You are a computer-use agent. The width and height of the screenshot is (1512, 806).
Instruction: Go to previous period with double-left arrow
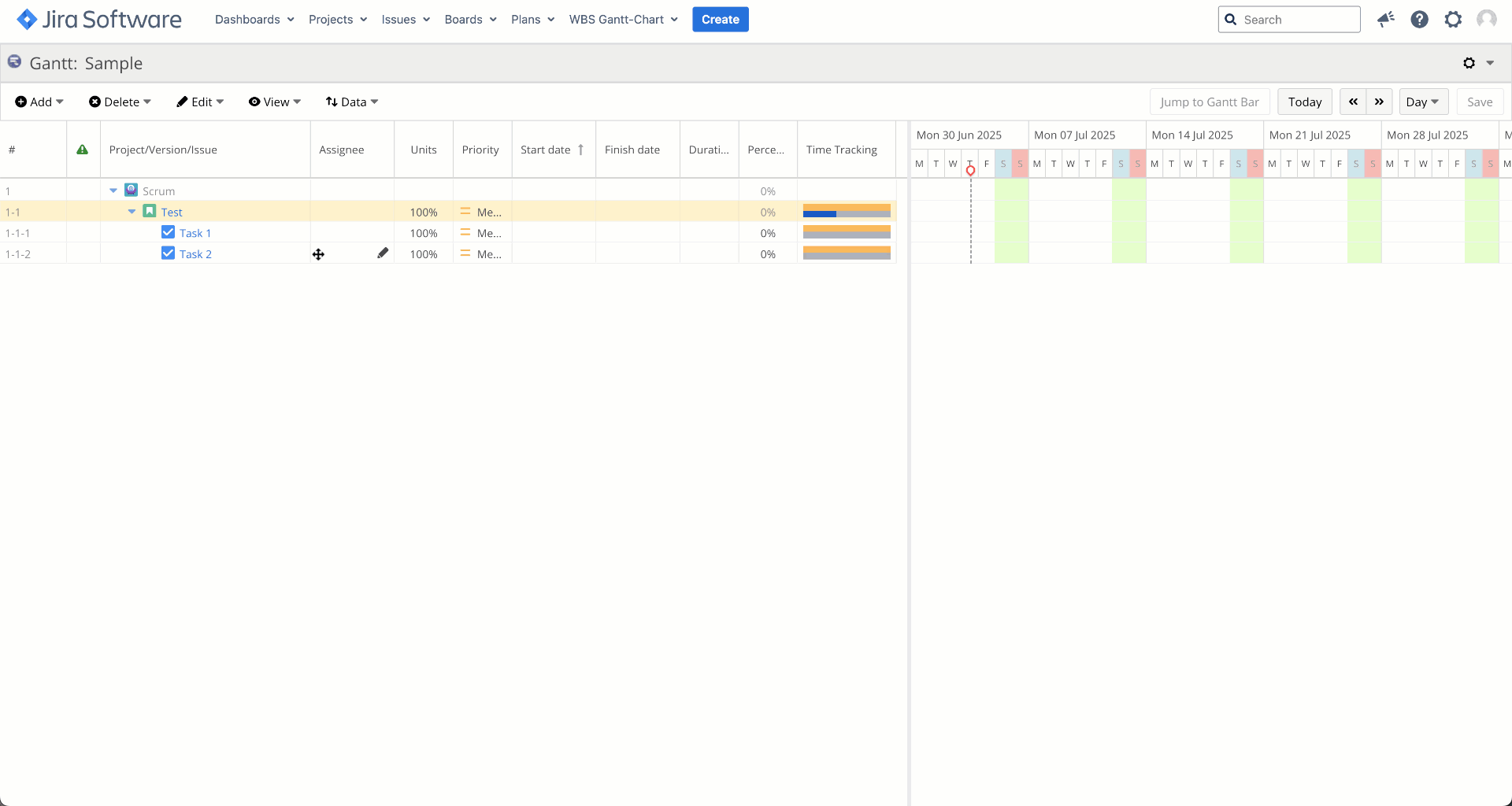tap(1353, 102)
